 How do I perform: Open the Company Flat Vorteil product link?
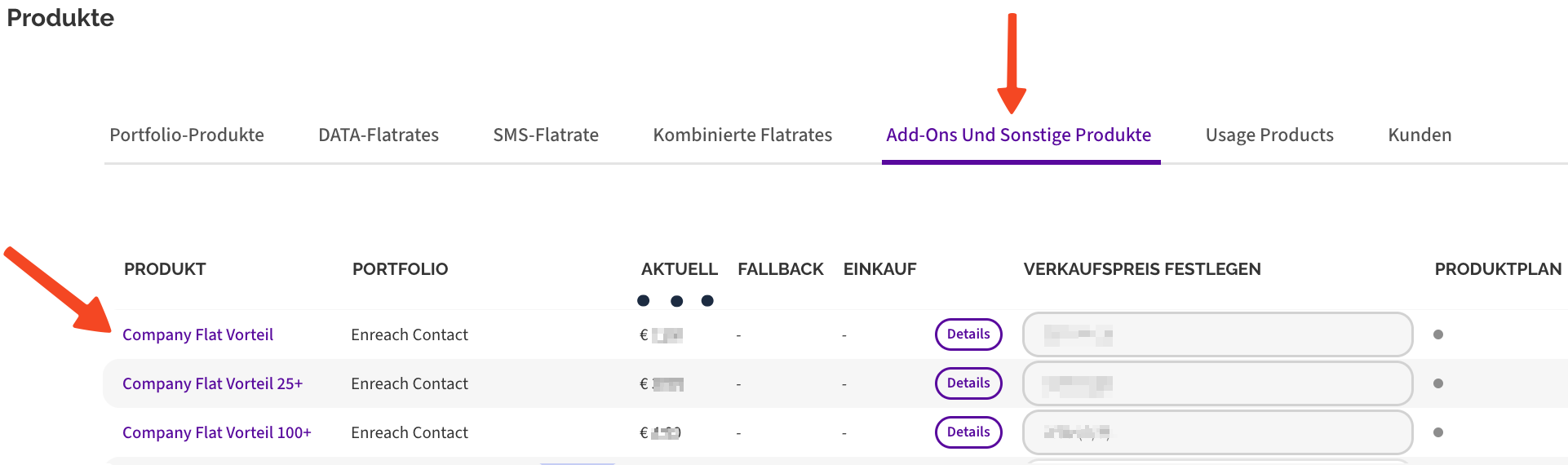(197, 334)
